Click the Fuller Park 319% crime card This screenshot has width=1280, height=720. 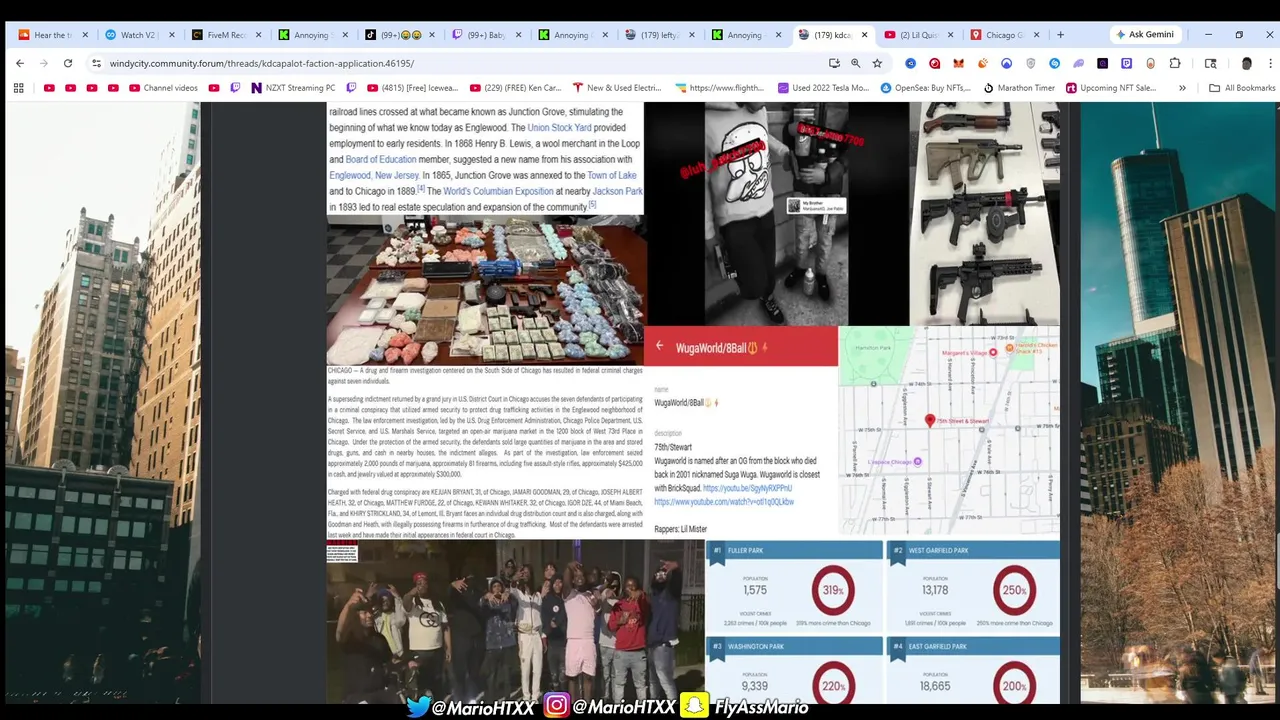794,587
